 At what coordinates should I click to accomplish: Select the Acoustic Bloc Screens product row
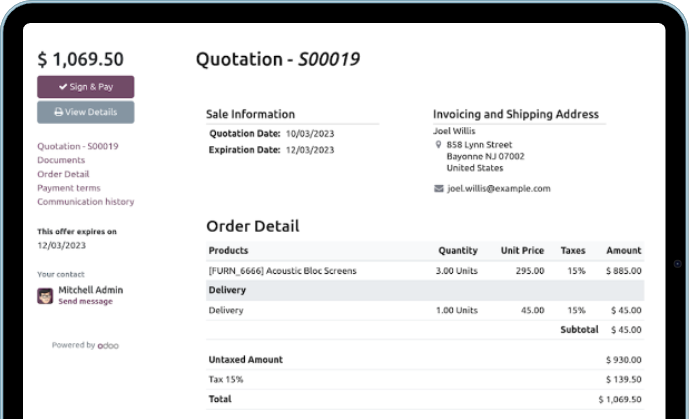(425, 271)
